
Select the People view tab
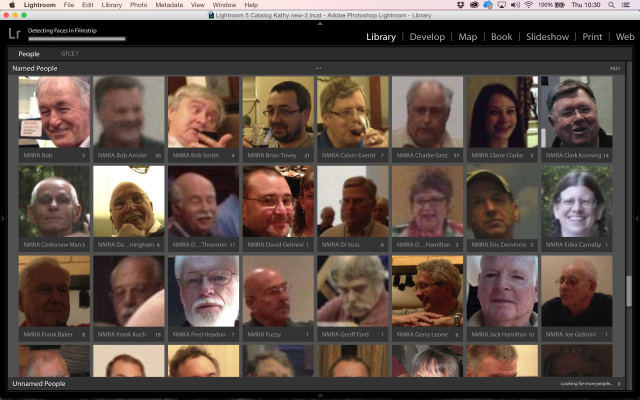(29, 54)
